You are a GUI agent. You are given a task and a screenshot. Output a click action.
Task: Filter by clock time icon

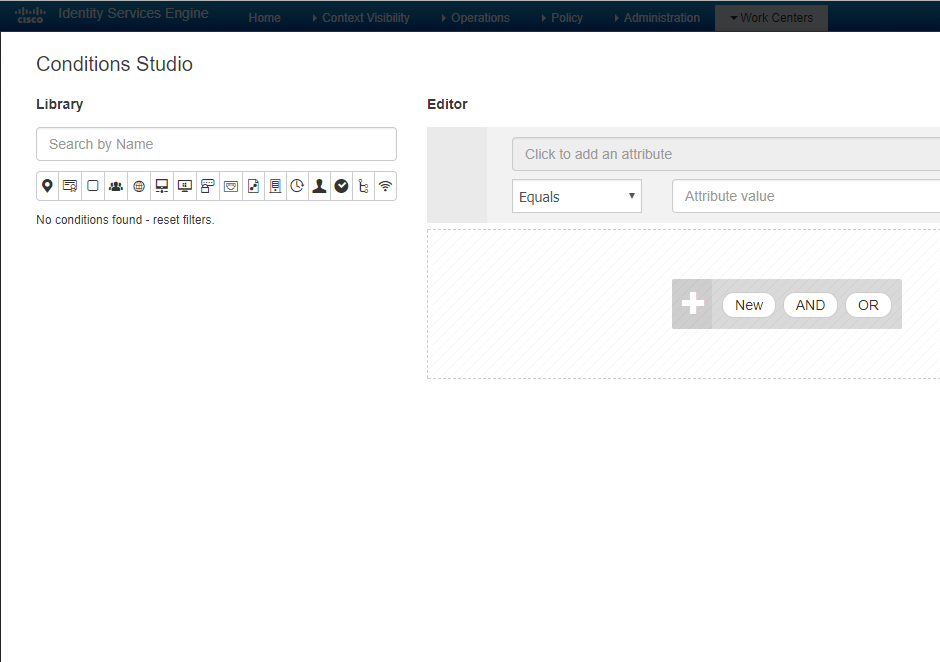click(297, 186)
